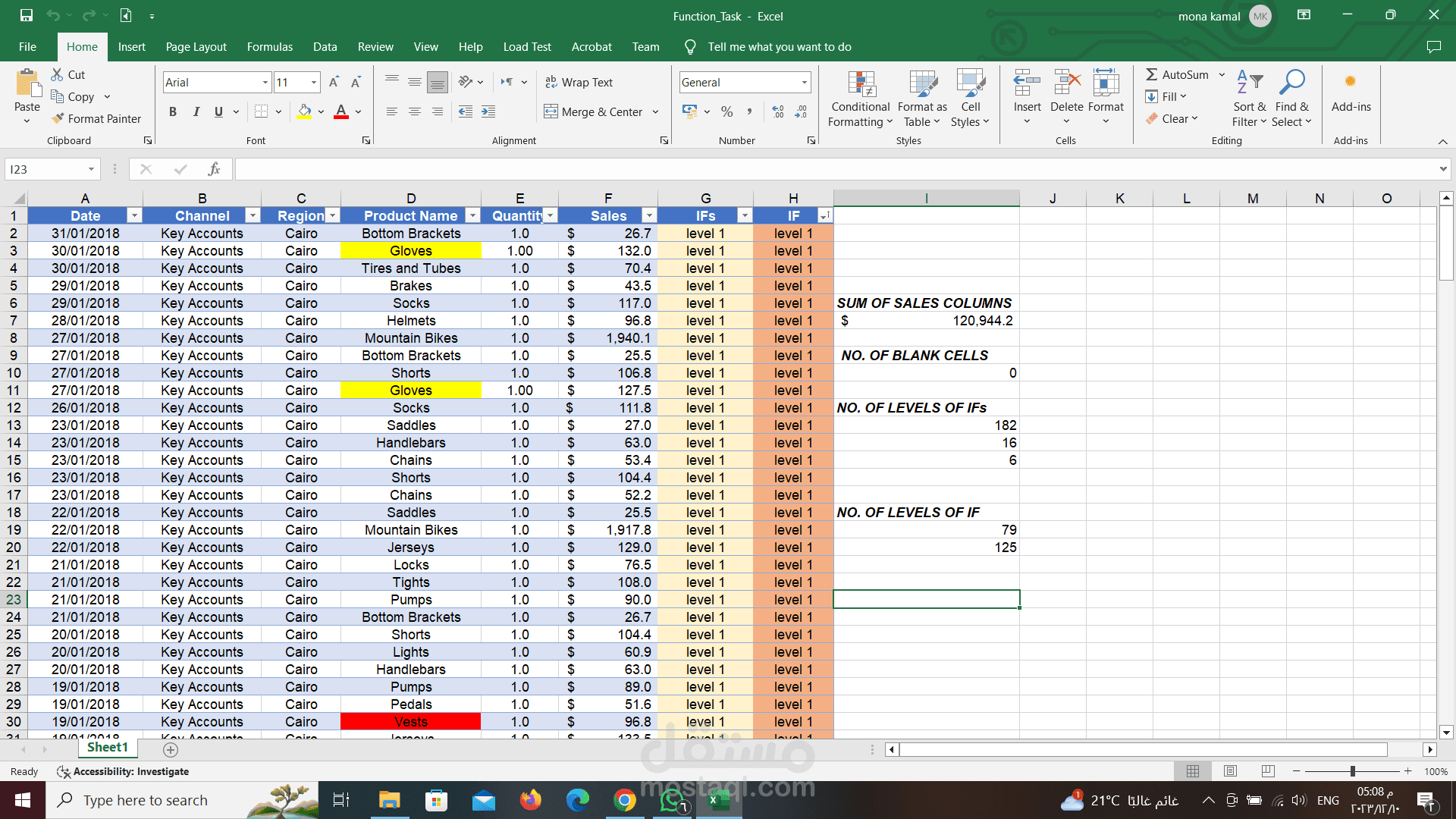Open the Date column filter dropdown

pyautogui.click(x=134, y=216)
